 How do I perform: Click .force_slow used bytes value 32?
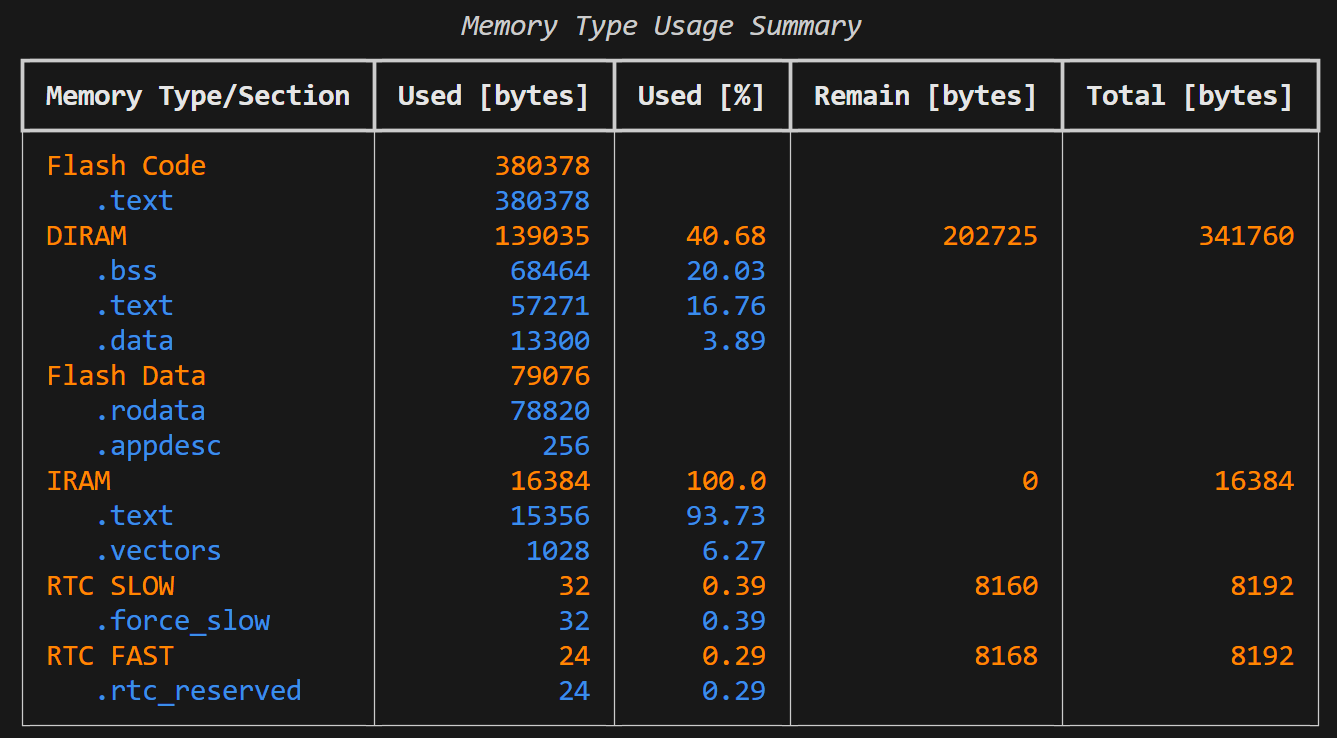(574, 621)
